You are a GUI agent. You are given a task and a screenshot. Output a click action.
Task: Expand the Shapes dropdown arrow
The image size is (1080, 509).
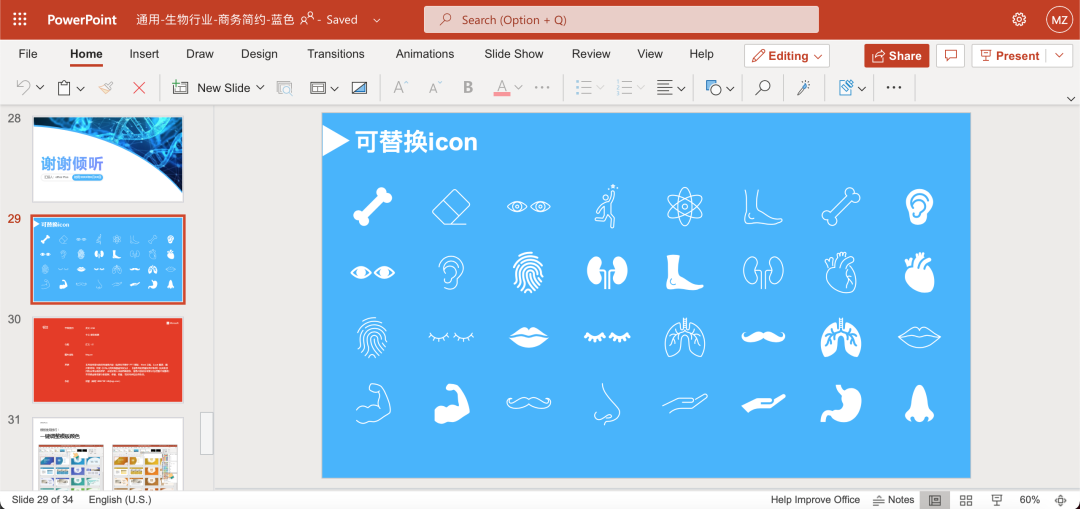(x=730, y=88)
